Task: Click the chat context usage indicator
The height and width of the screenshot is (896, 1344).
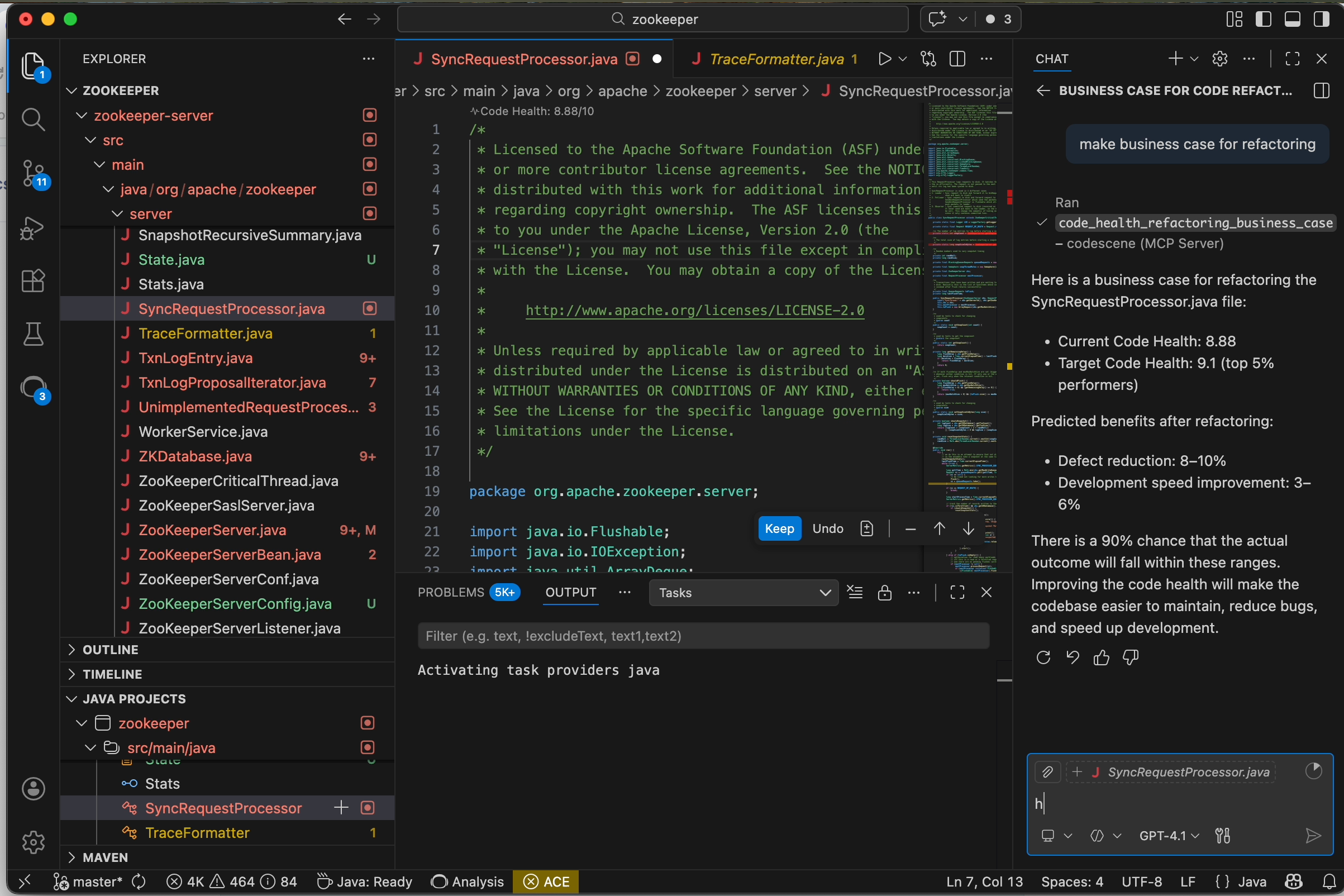Action: pos(1314,771)
